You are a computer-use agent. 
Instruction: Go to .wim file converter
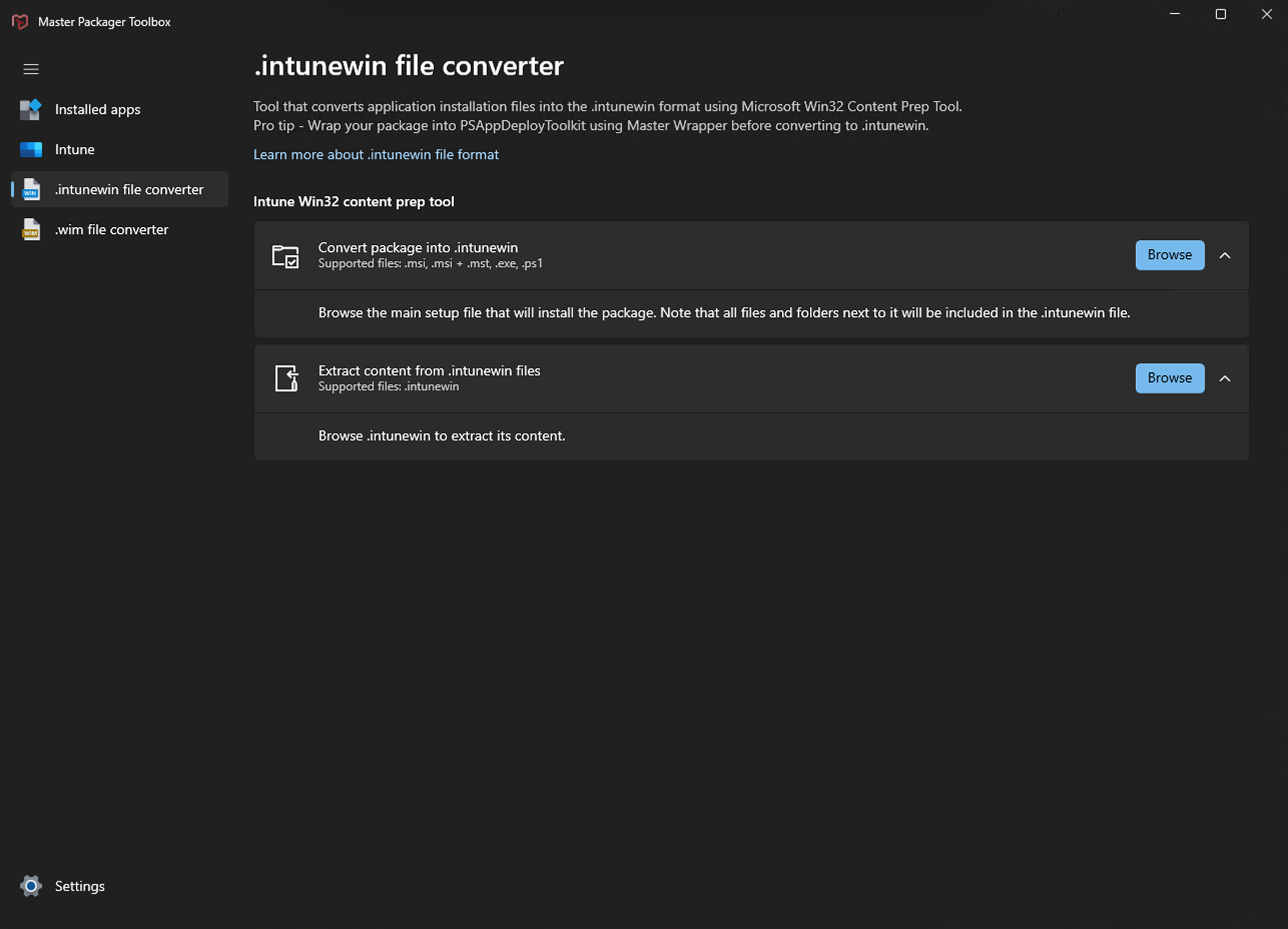coord(111,230)
